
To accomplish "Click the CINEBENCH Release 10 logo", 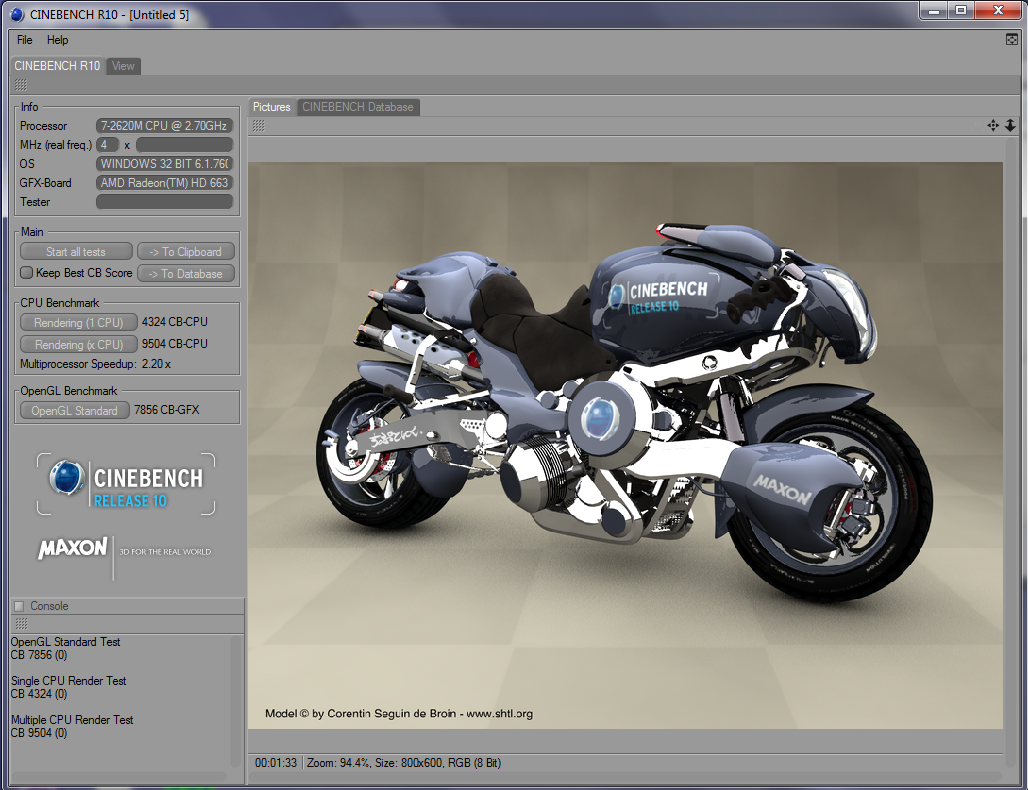I will pos(126,484).
